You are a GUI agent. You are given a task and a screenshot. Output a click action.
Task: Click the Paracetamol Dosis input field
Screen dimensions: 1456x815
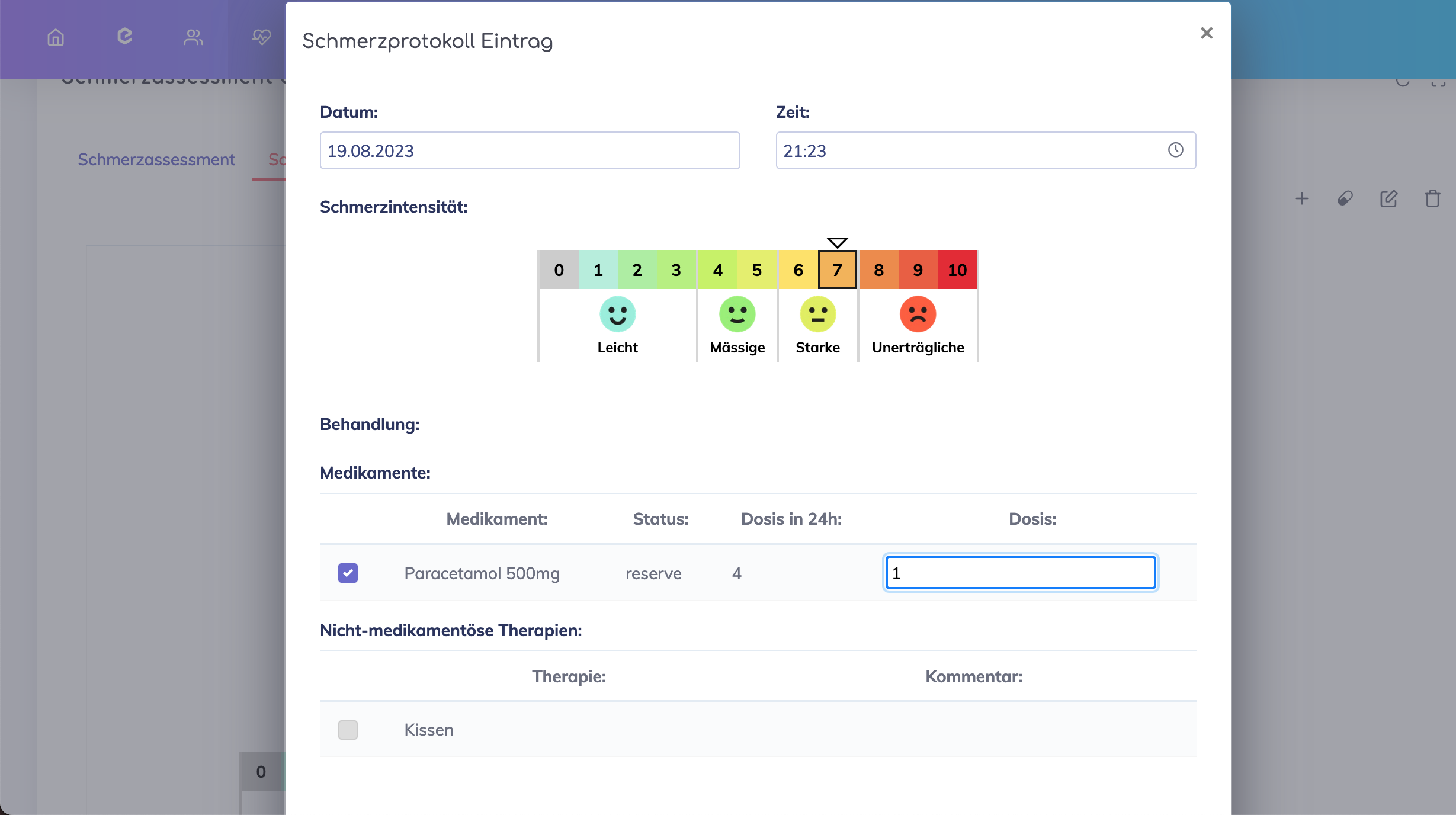click(1020, 573)
